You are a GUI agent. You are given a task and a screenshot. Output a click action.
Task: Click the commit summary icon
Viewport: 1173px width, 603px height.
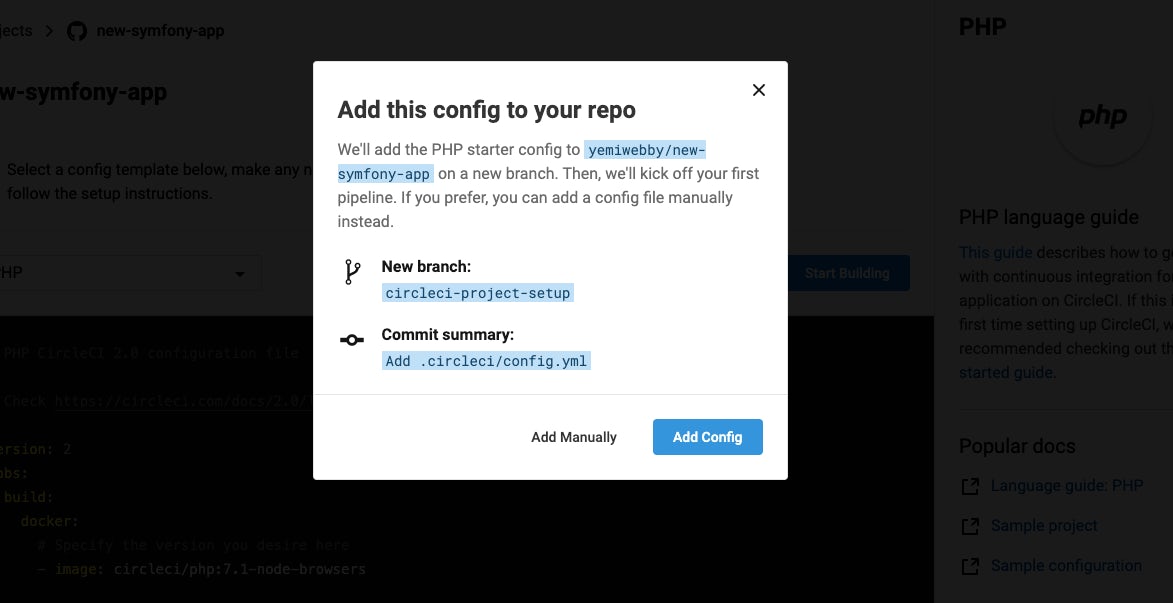352,340
